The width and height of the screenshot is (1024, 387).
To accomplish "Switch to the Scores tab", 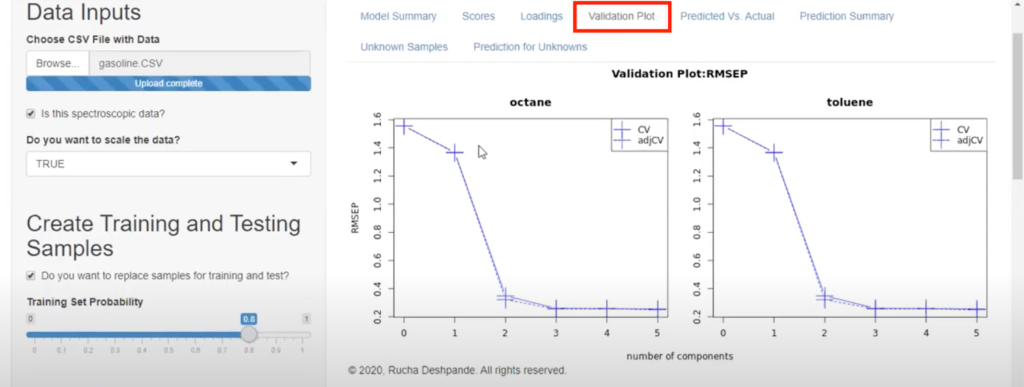I will click(478, 16).
